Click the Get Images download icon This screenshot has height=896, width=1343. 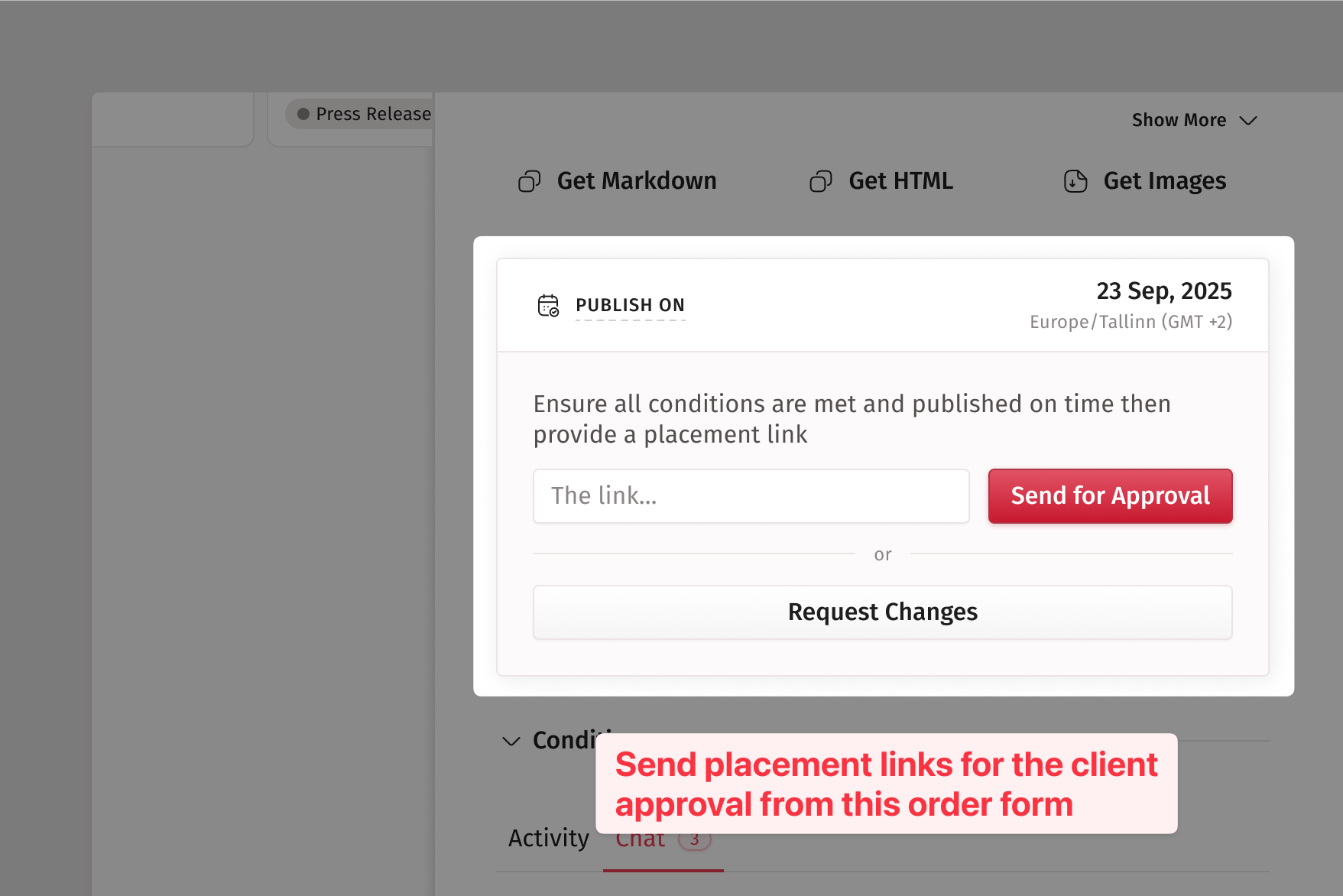[x=1075, y=181]
